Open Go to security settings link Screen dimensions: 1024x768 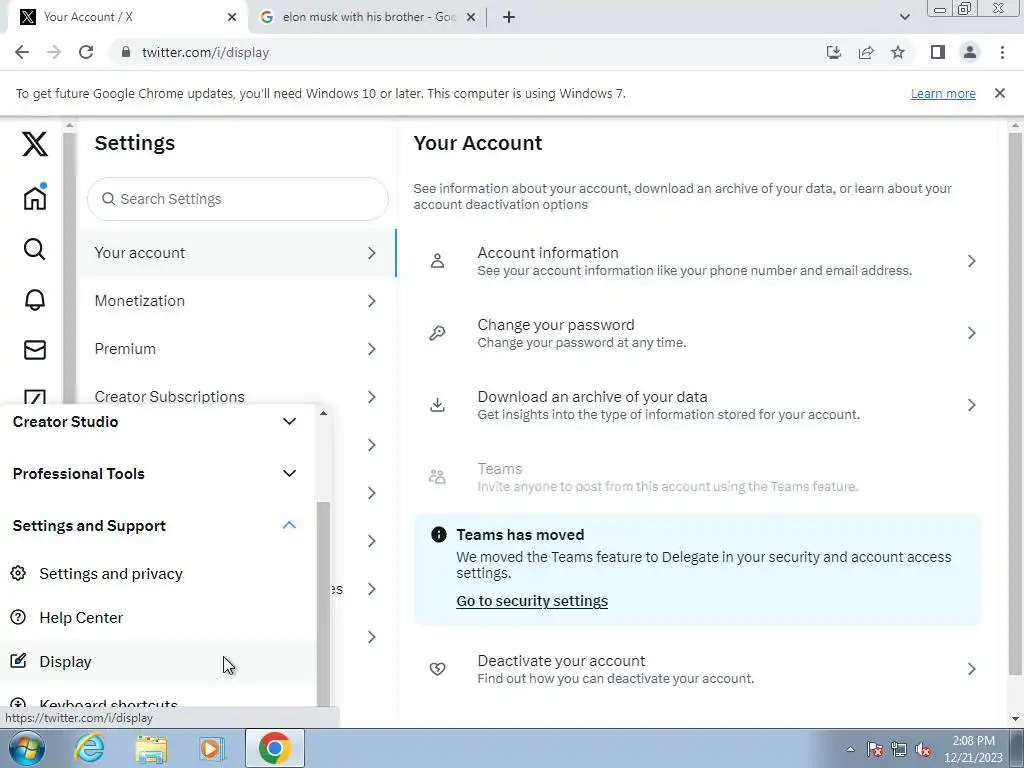tap(532, 601)
